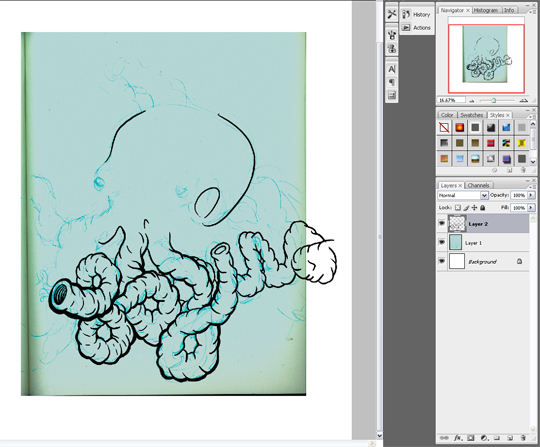Image resolution: width=540 pixels, height=447 pixels.
Task: Click the Styles panel scroll up arrow
Action: click(x=533, y=124)
